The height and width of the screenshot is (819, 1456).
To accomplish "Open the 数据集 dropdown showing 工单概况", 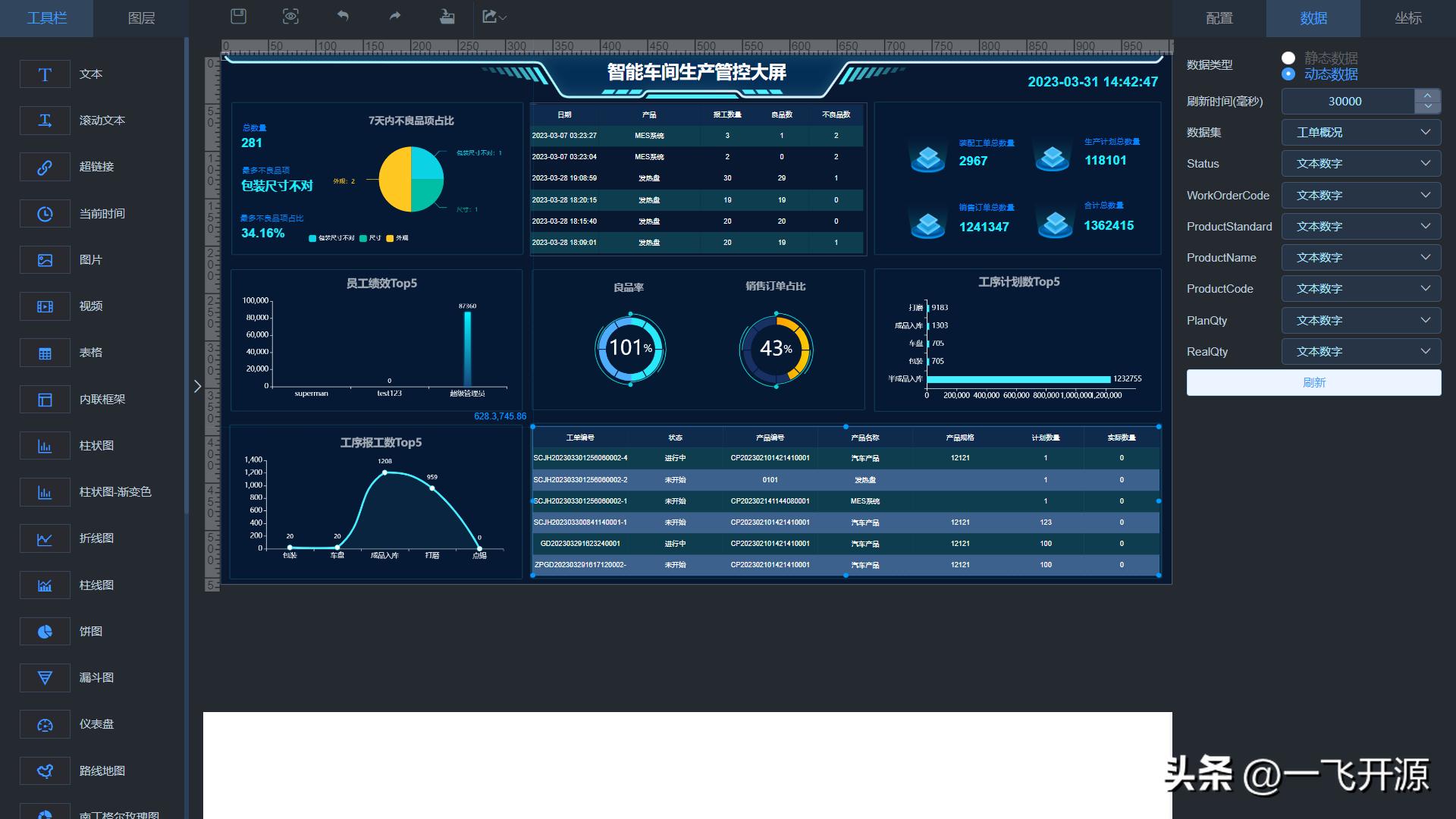I will coord(1361,132).
